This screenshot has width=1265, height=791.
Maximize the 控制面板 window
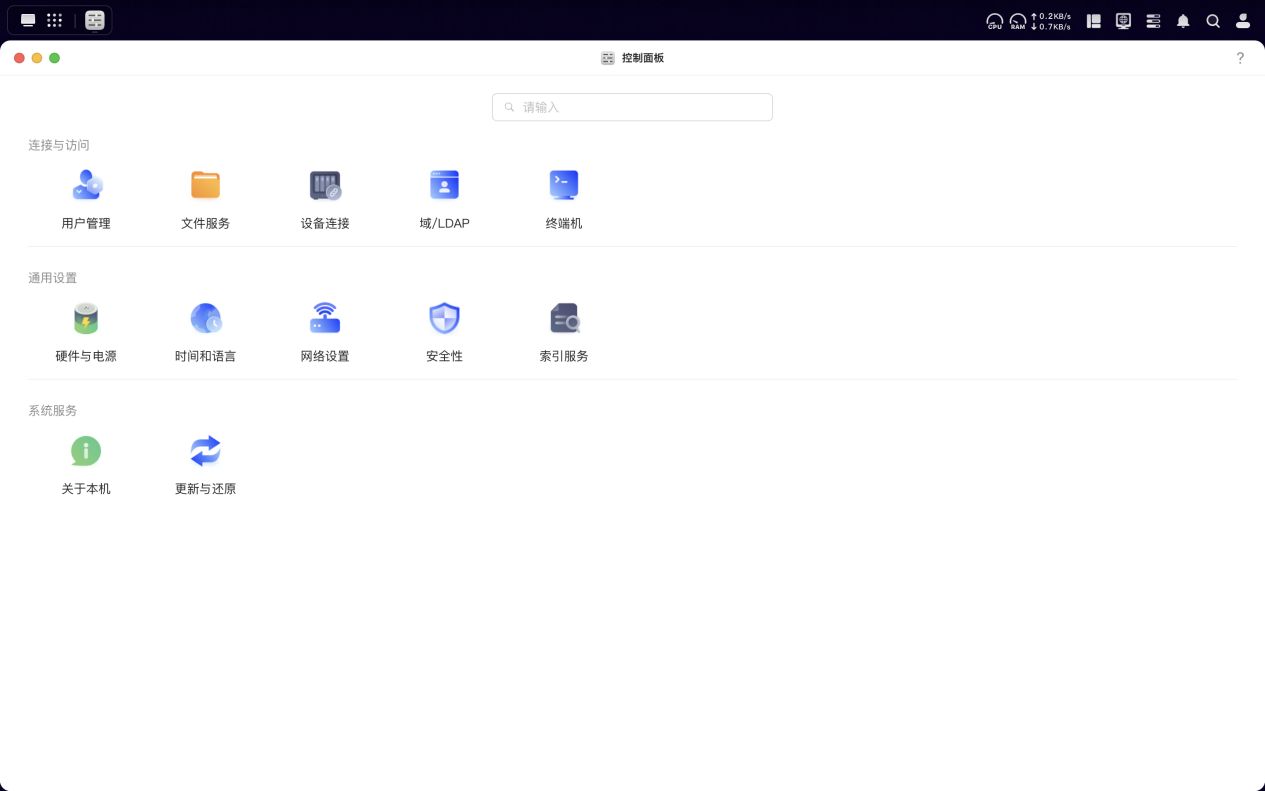point(55,58)
